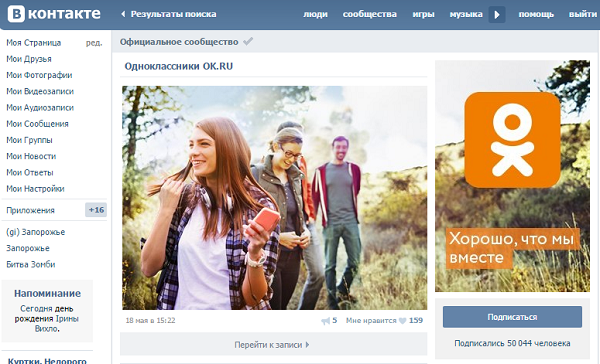
Task: Open Моя Страница
Action: pyautogui.click(x=34, y=43)
